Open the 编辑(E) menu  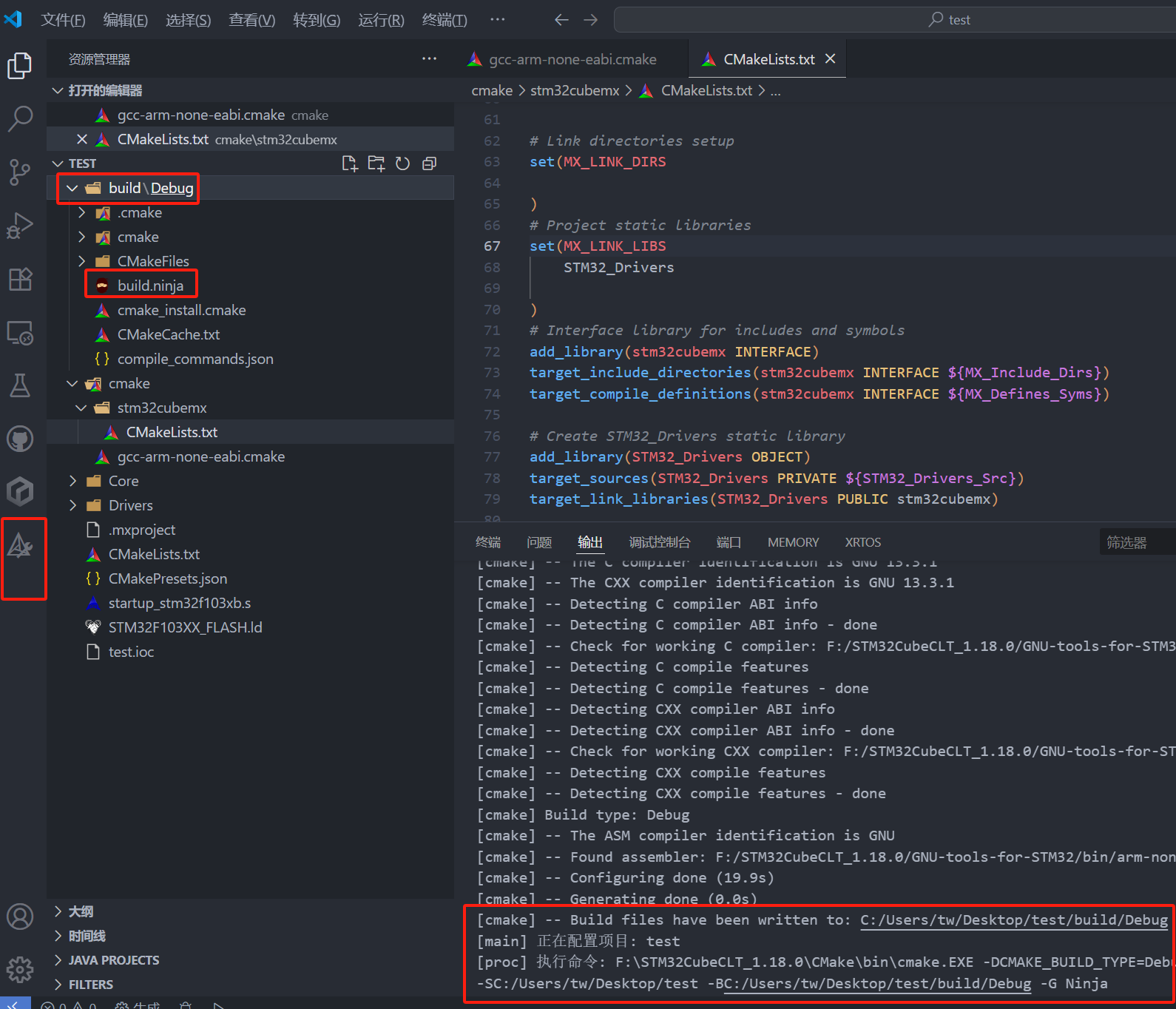[x=125, y=20]
